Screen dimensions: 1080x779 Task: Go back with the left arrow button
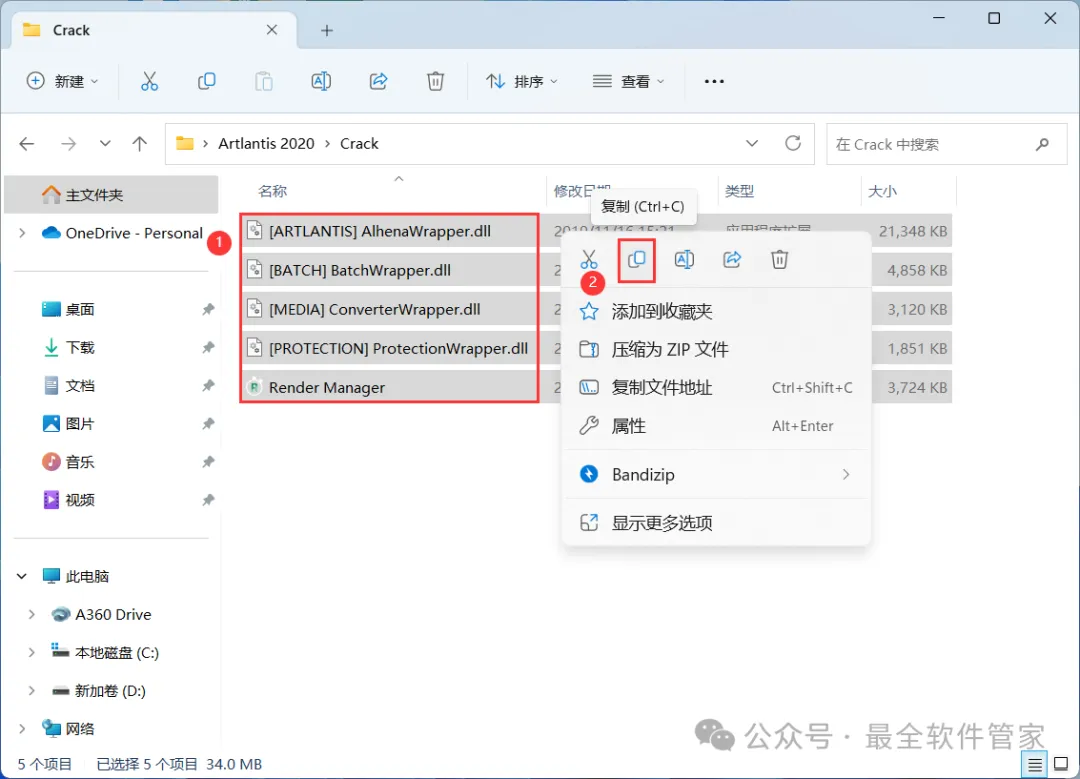27,144
